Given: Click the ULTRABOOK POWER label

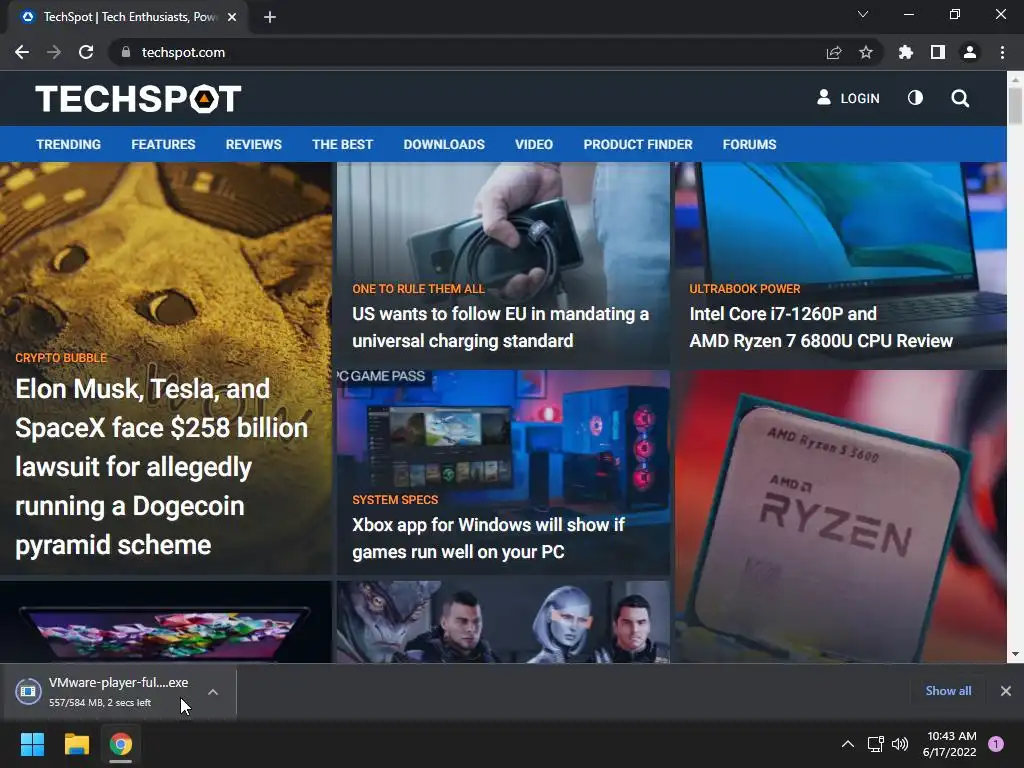Looking at the screenshot, I should point(744,289).
